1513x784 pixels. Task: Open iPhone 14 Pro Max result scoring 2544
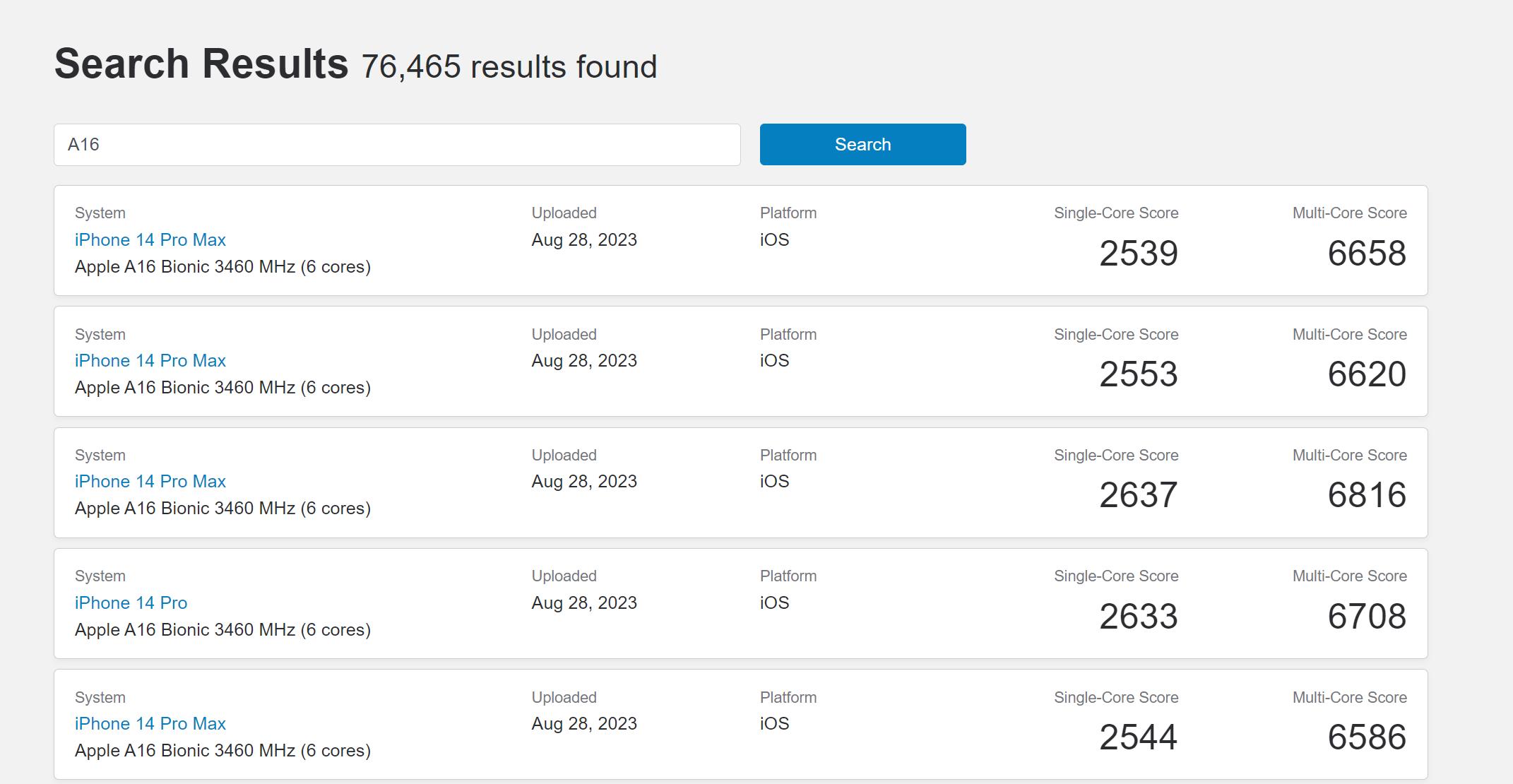coord(150,724)
